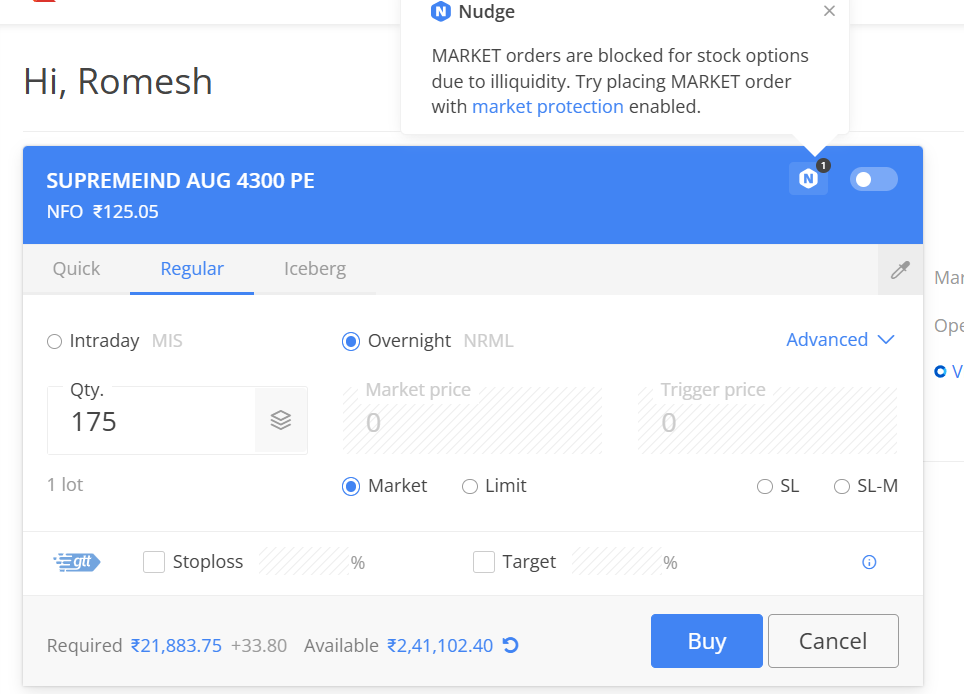The height and width of the screenshot is (694, 964).
Task: Select the SL-M order type
Action: [842, 487]
